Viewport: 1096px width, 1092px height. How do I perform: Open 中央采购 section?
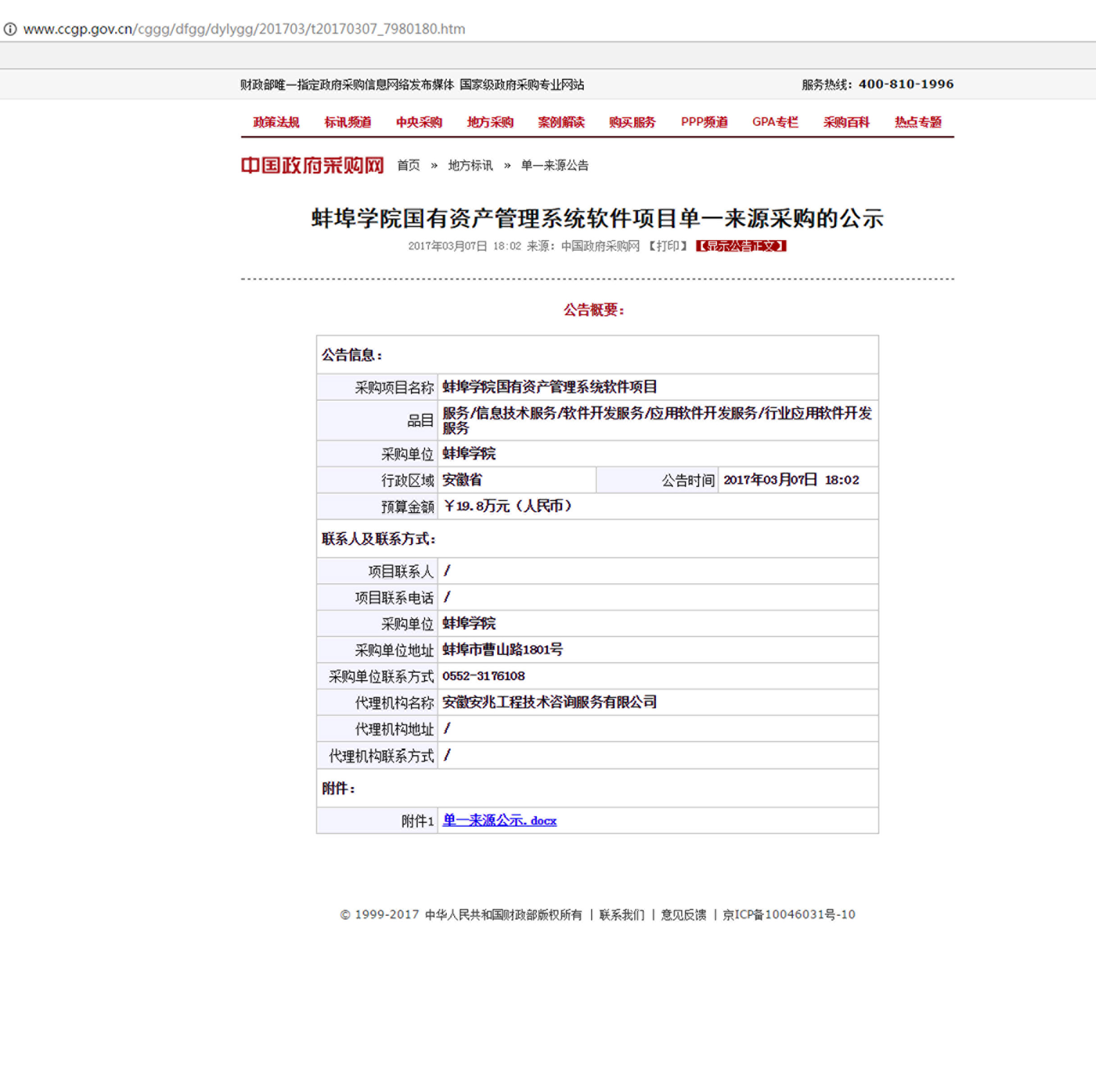[x=418, y=122]
